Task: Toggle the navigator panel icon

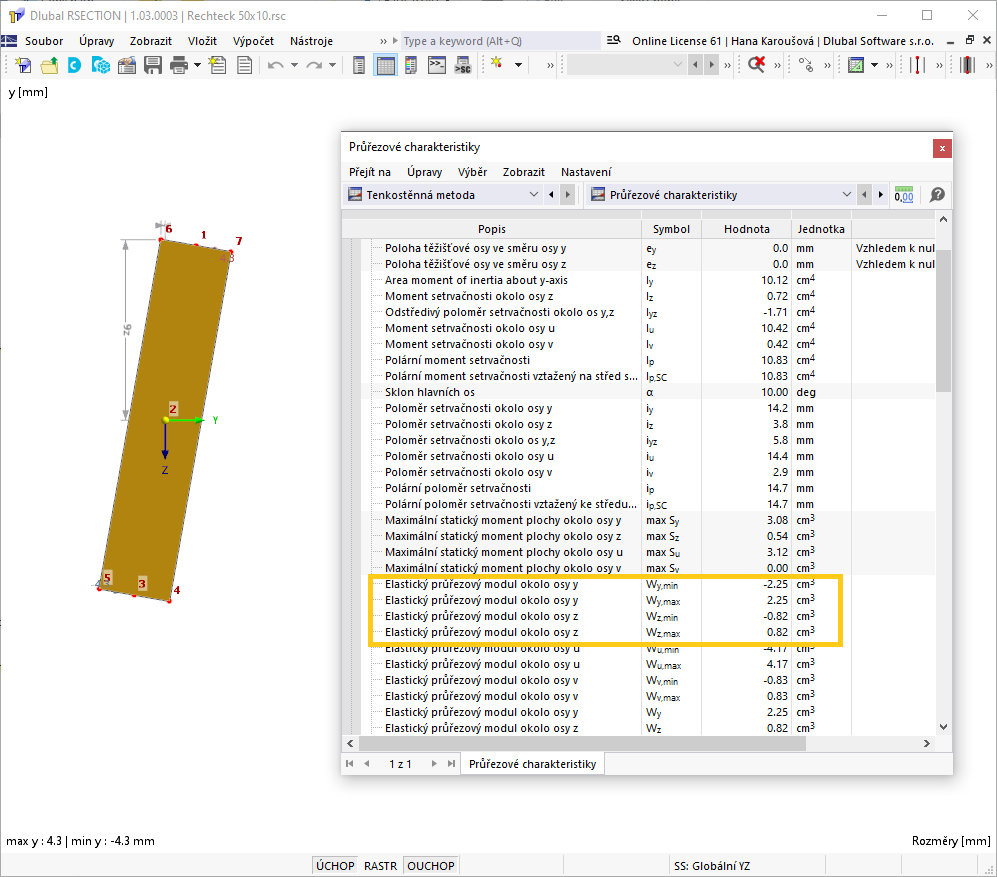Action: [359, 65]
